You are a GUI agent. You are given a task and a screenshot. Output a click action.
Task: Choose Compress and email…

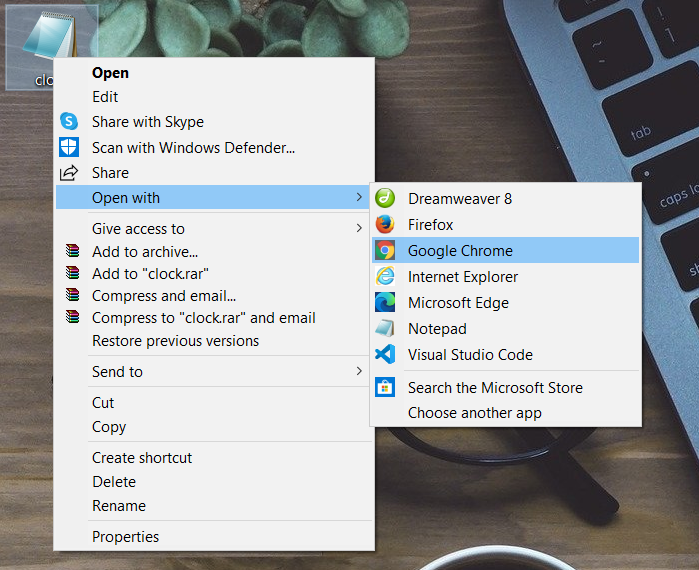(x=214, y=295)
